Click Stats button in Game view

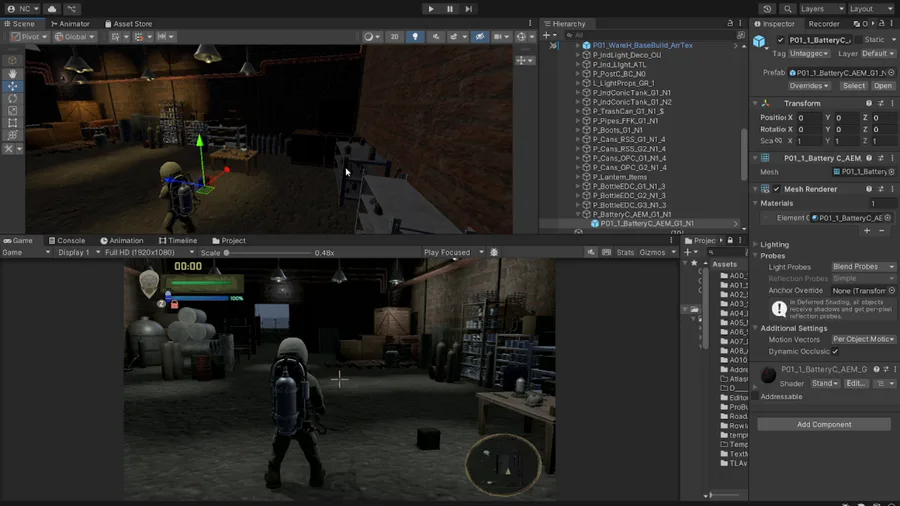[x=625, y=252]
